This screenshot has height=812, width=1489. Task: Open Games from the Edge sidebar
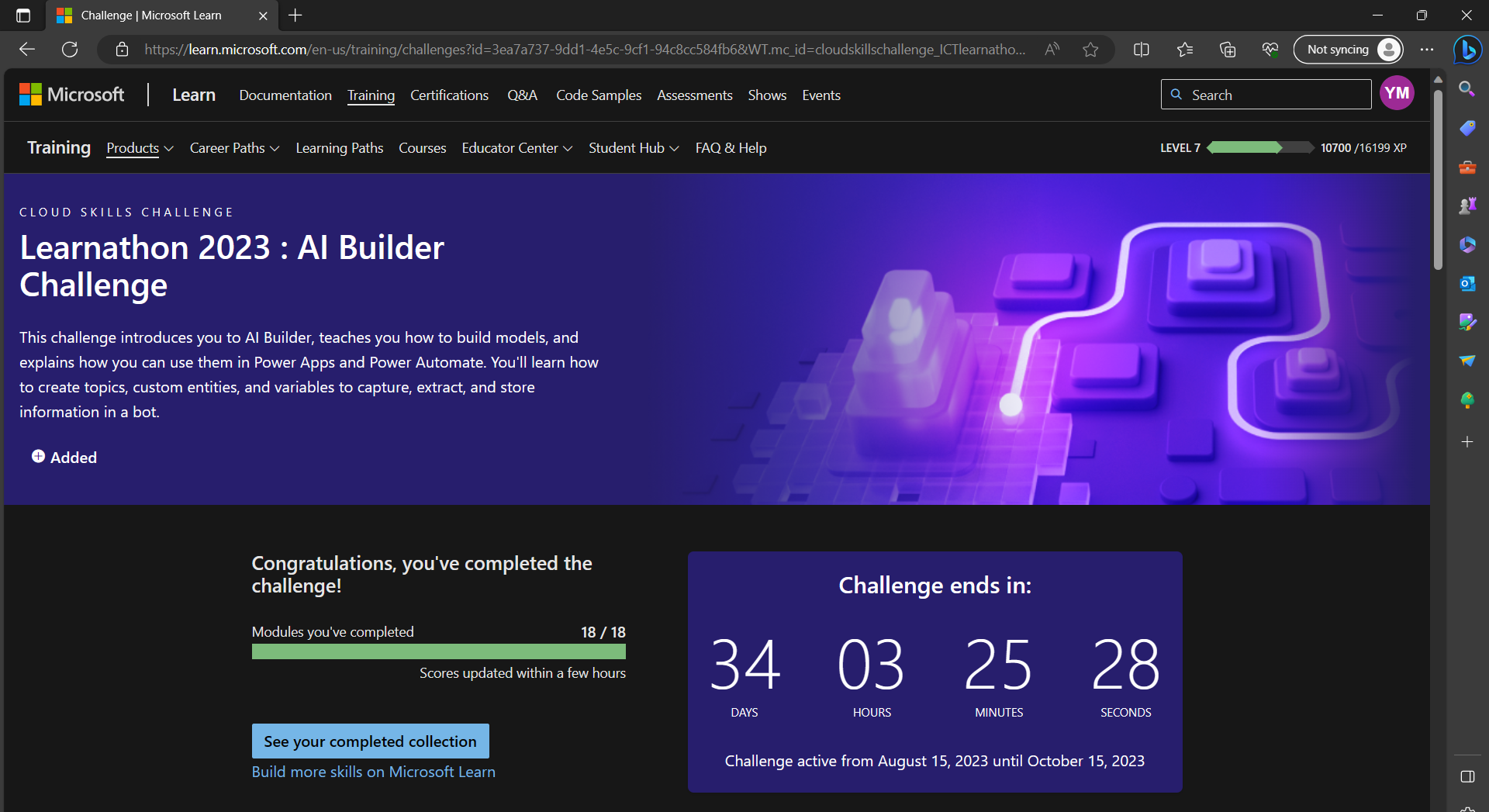pyautogui.click(x=1467, y=206)
